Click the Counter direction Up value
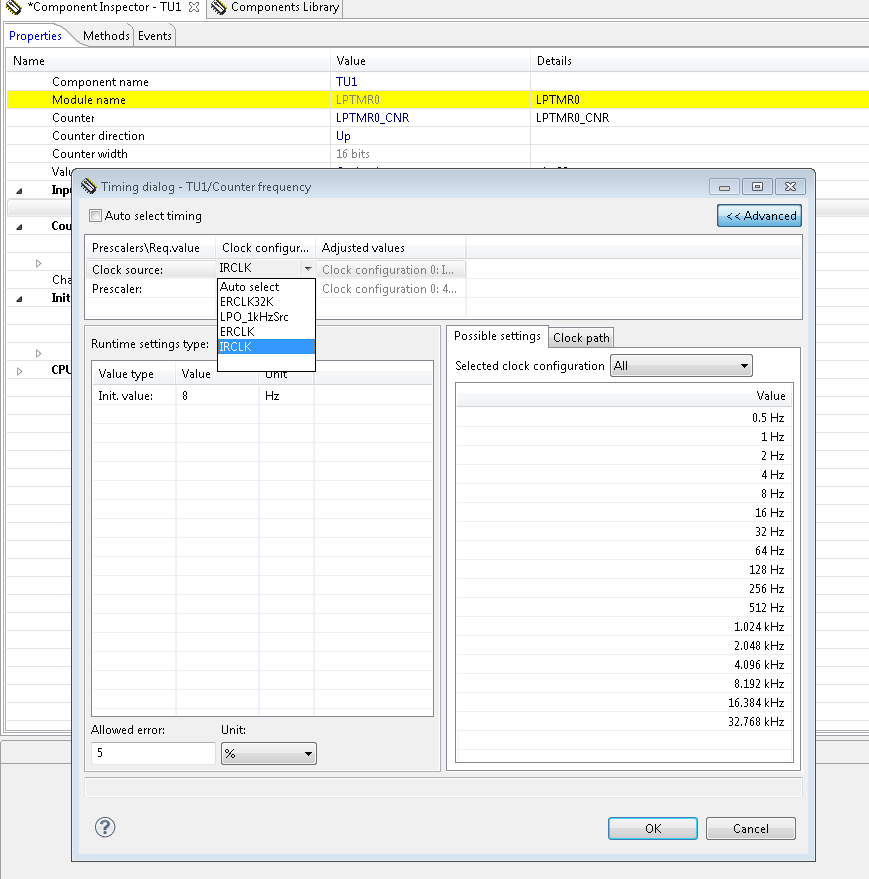 pyautogui.click(x=343, y=136)
